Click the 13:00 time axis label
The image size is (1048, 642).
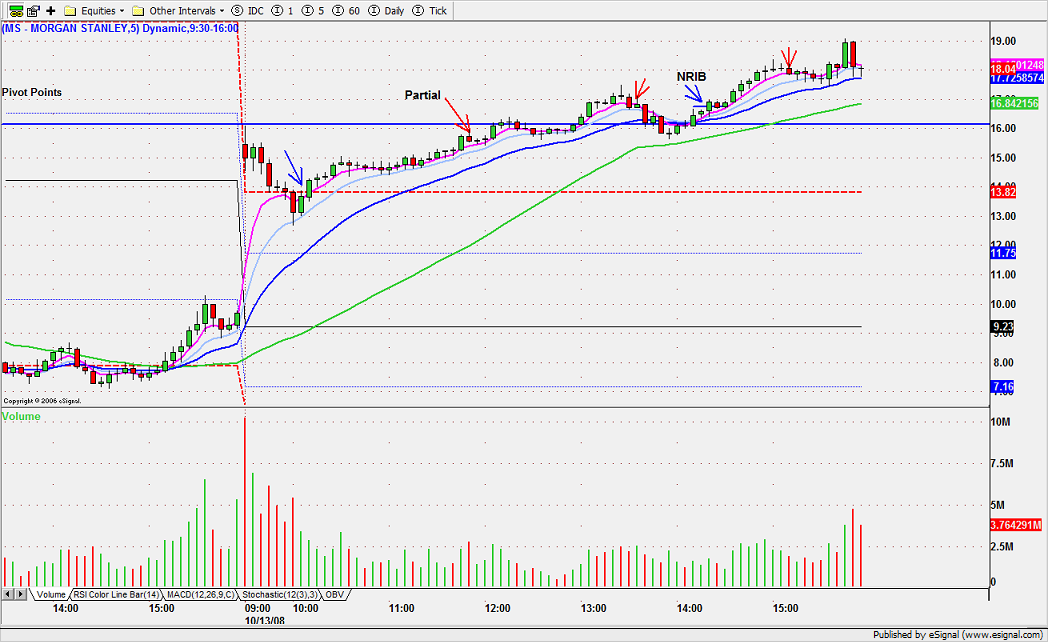pyautogui.click(x=594, y=609)
